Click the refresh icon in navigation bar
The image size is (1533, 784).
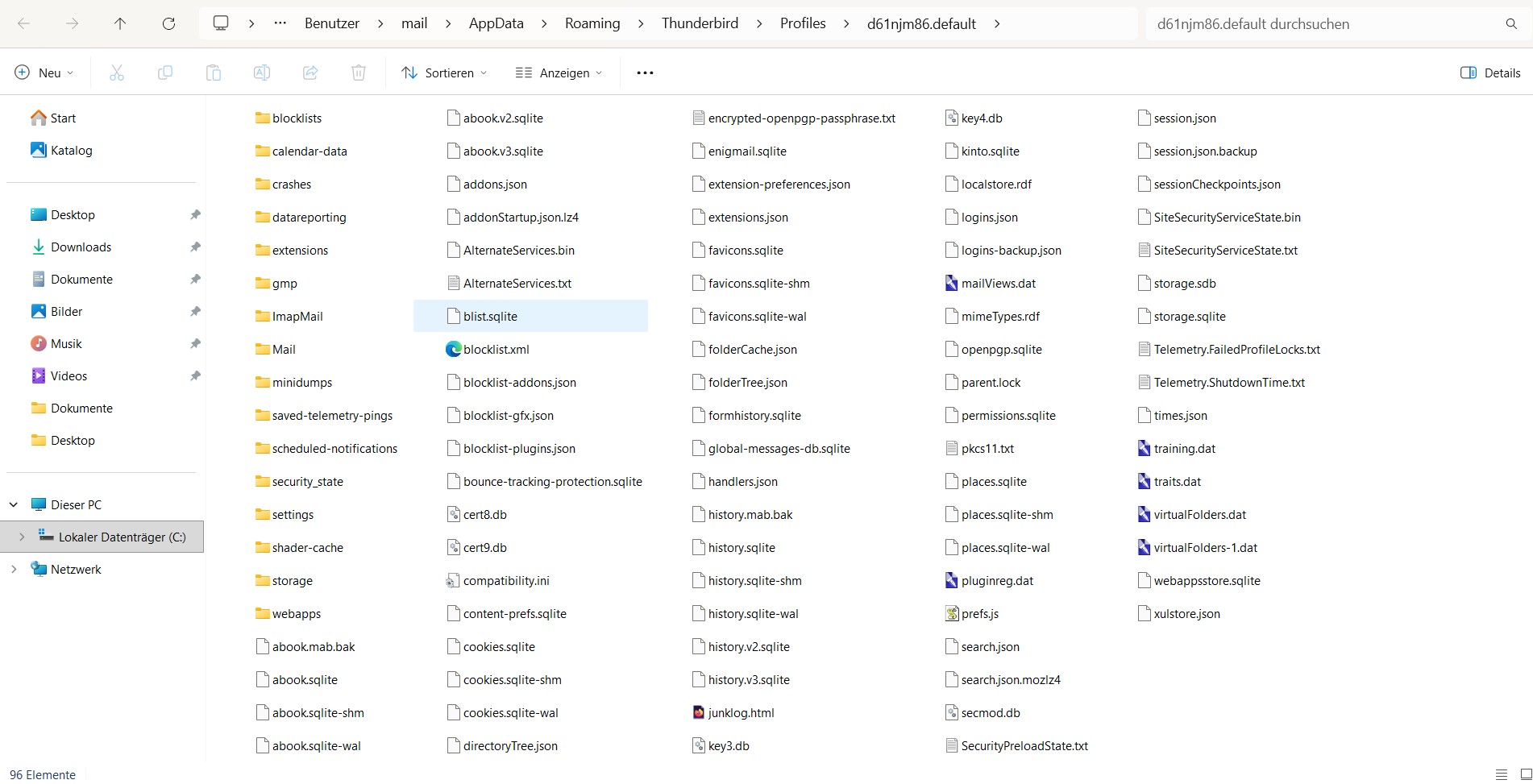(168, 23)
